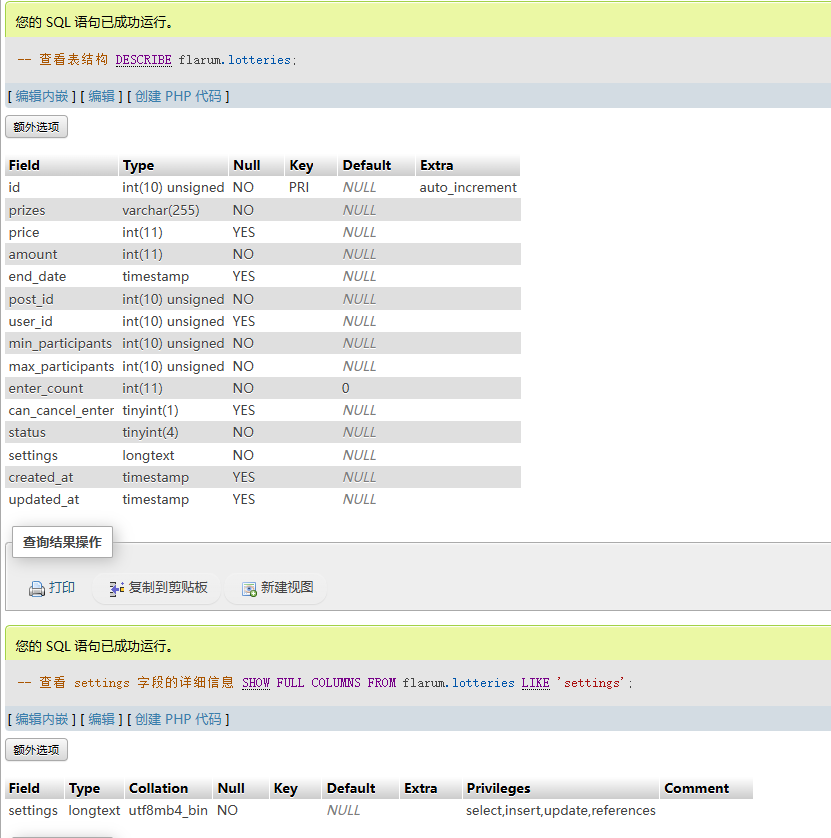Select 'settings' field cell in DESCRIBE table

click(61, 455)
